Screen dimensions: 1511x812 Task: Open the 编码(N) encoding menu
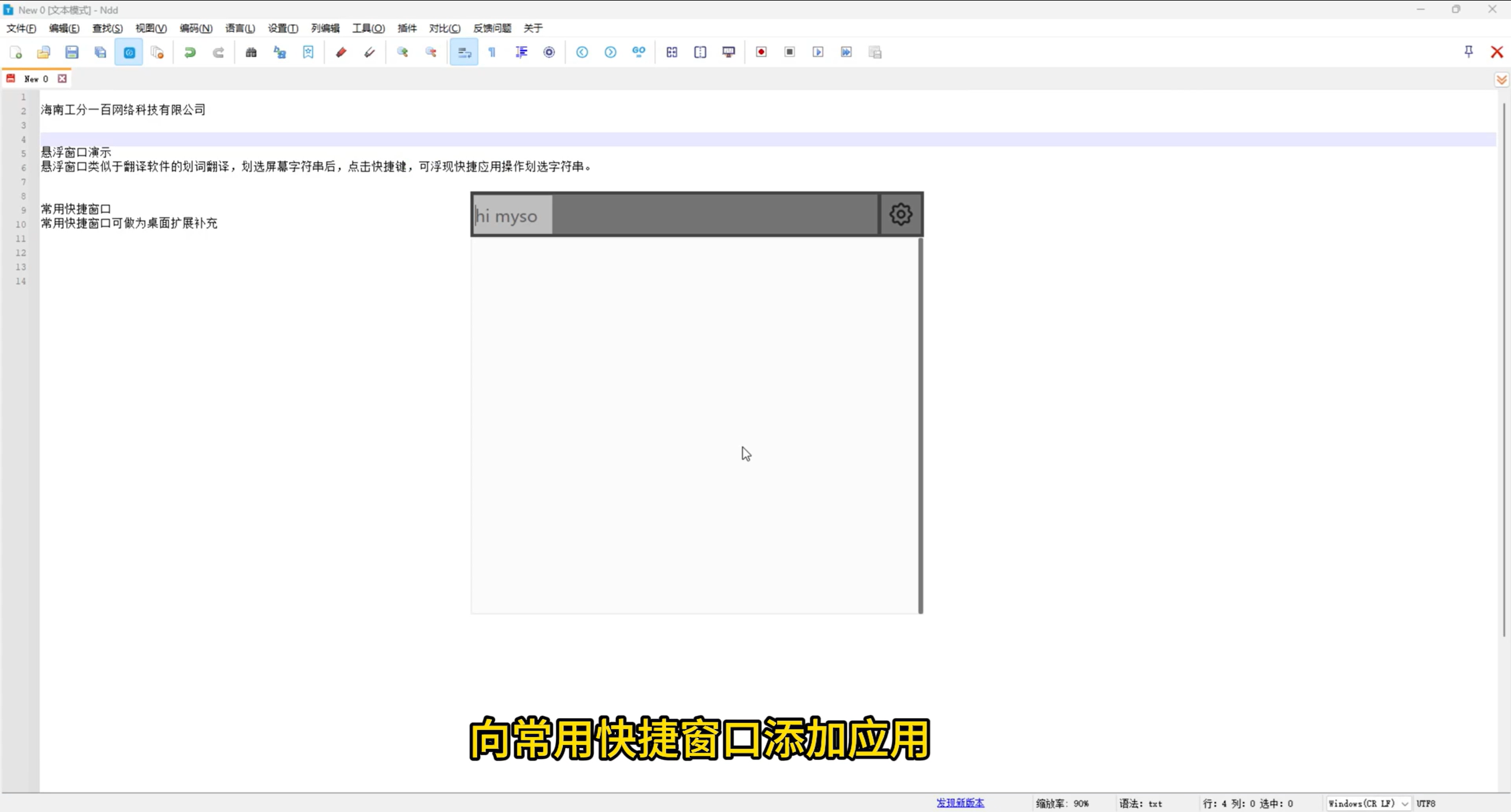pyautogui.click(x=195, y=28)
